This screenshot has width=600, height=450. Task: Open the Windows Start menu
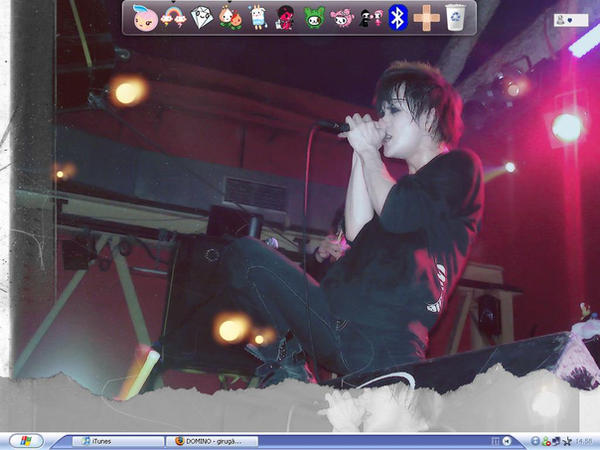pos(26,441)
